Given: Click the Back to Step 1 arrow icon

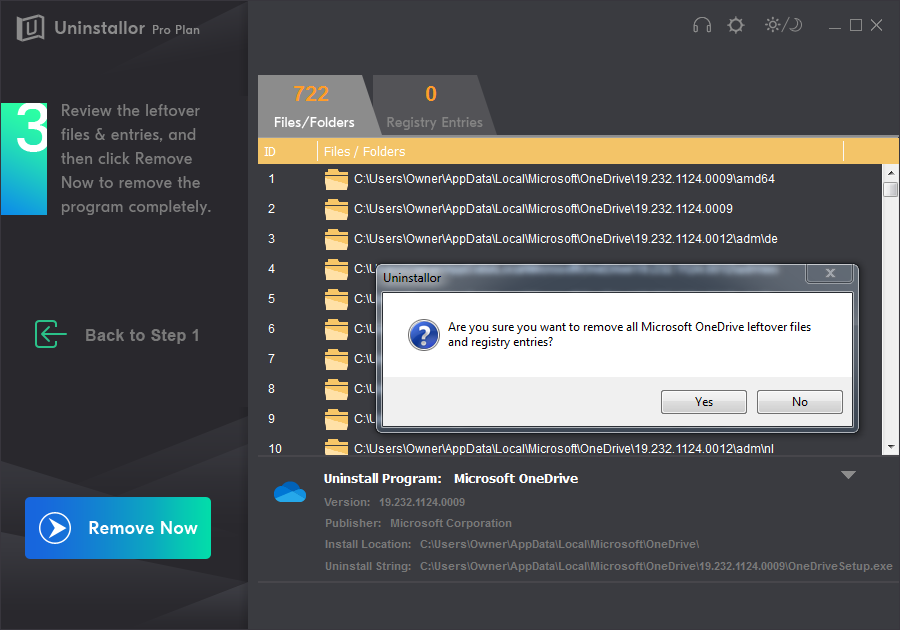Looking at the screenshot, I should click(51, 334).
